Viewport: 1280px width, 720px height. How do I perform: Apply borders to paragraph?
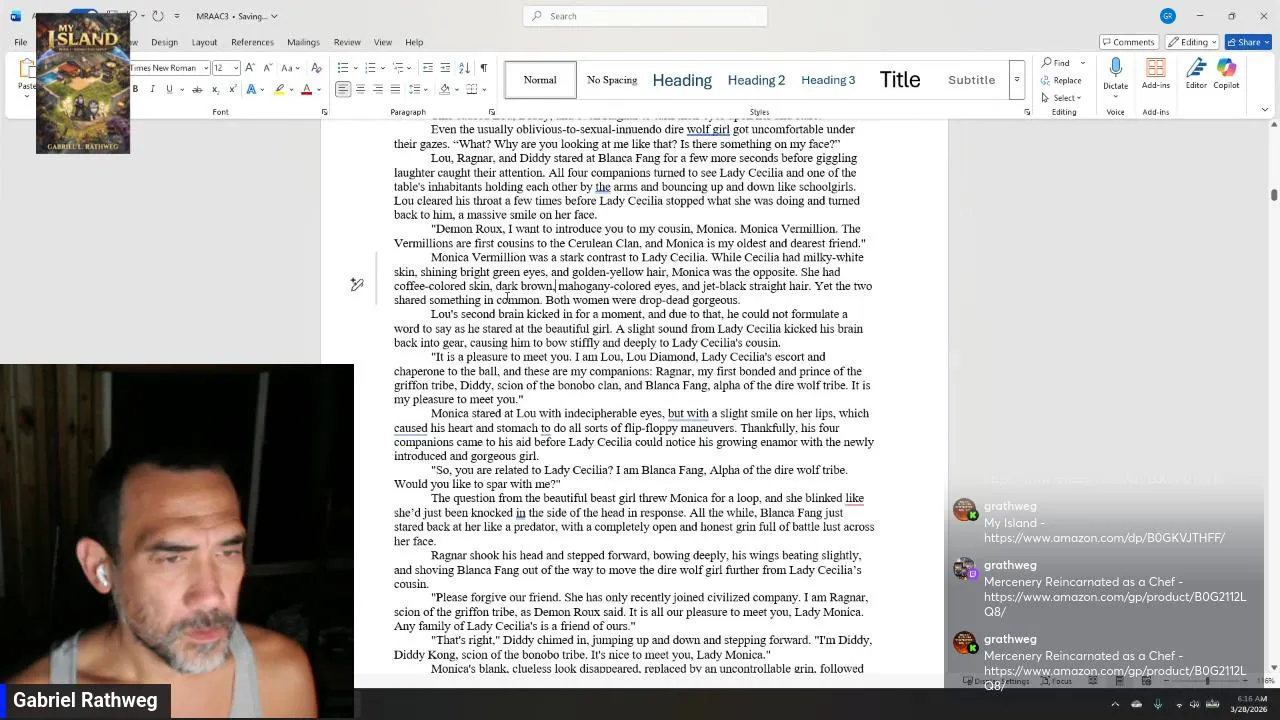[471, 89]
